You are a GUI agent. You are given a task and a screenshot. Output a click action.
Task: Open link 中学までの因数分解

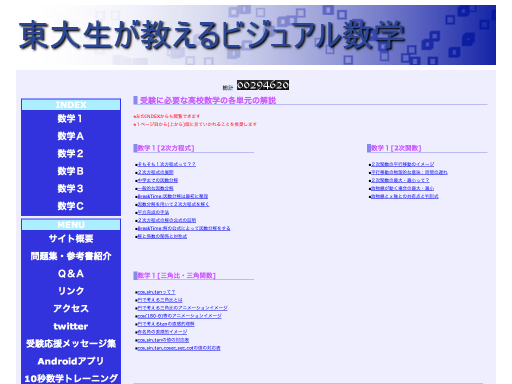click(x=158, y=180)
